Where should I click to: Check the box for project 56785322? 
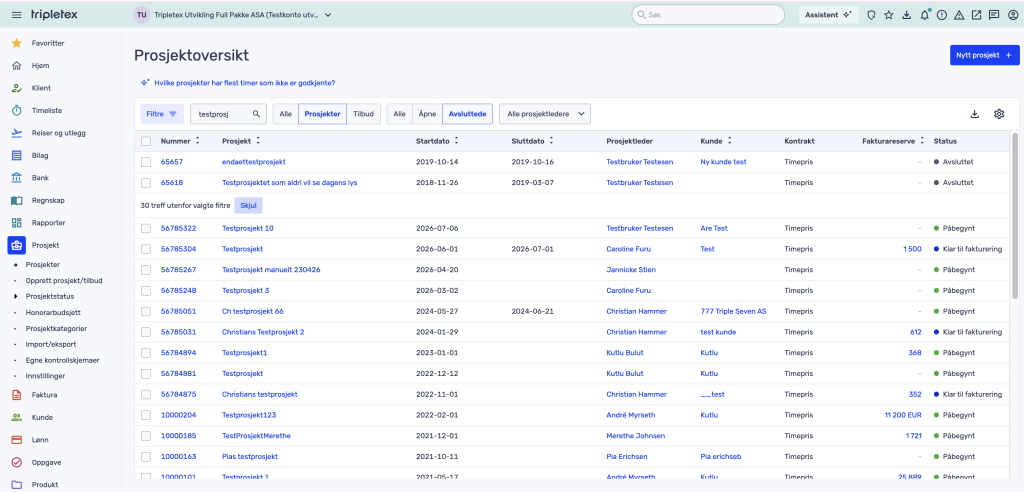coord(146,228)
